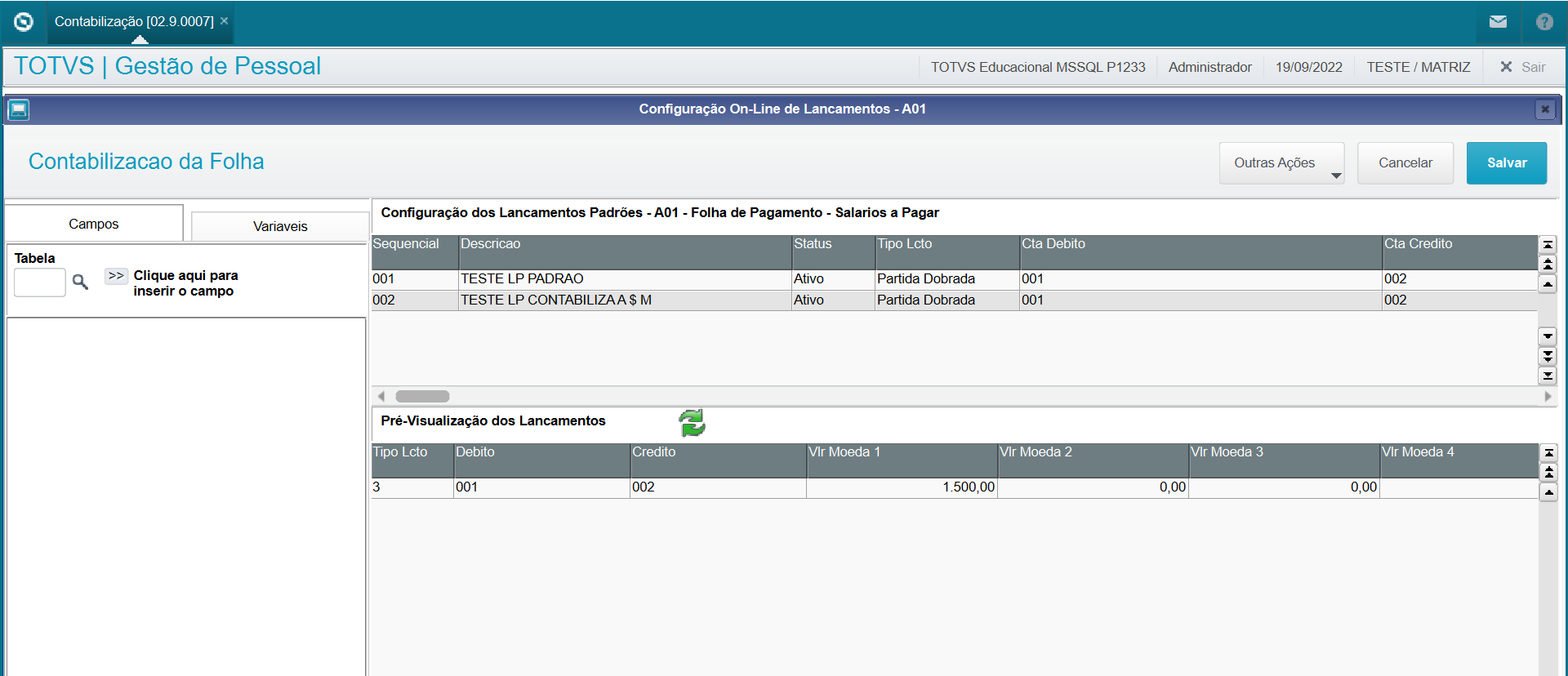Screen dimensions: 1568x676
Task: Click the Vlr Moeda 3 column header
Action: [1284, 460]
